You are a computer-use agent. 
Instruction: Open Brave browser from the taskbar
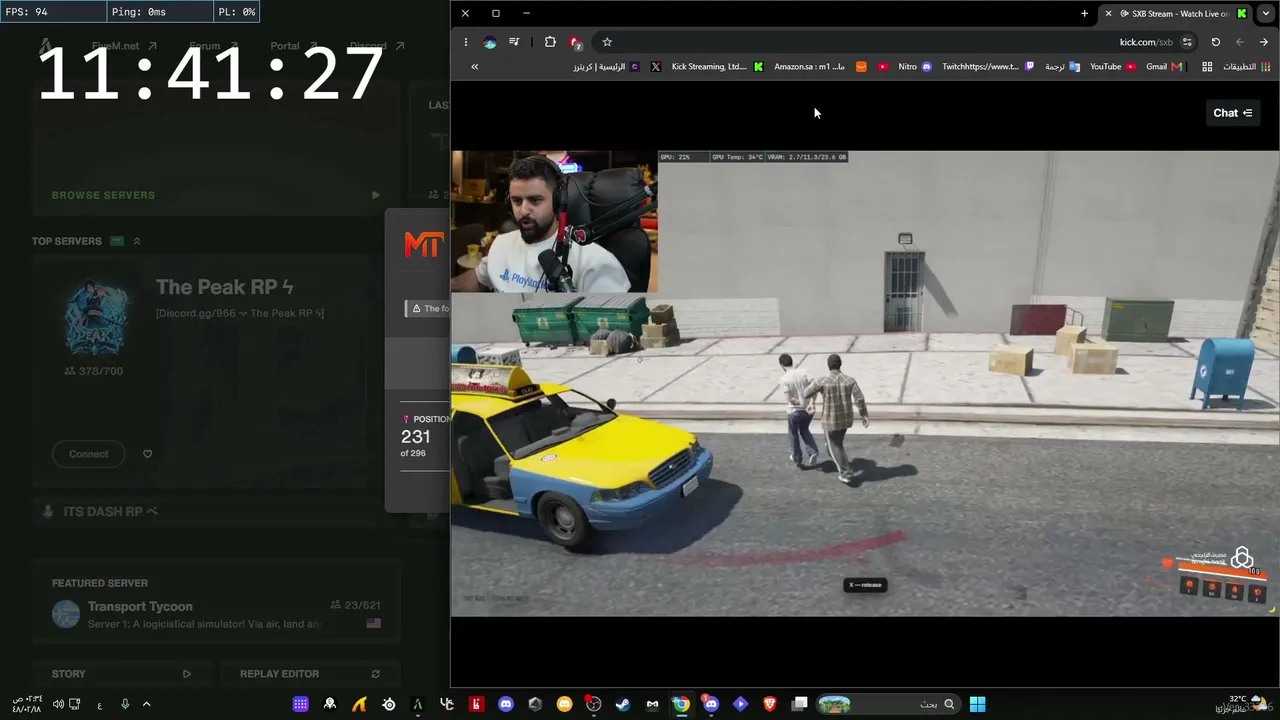[769, 704]
